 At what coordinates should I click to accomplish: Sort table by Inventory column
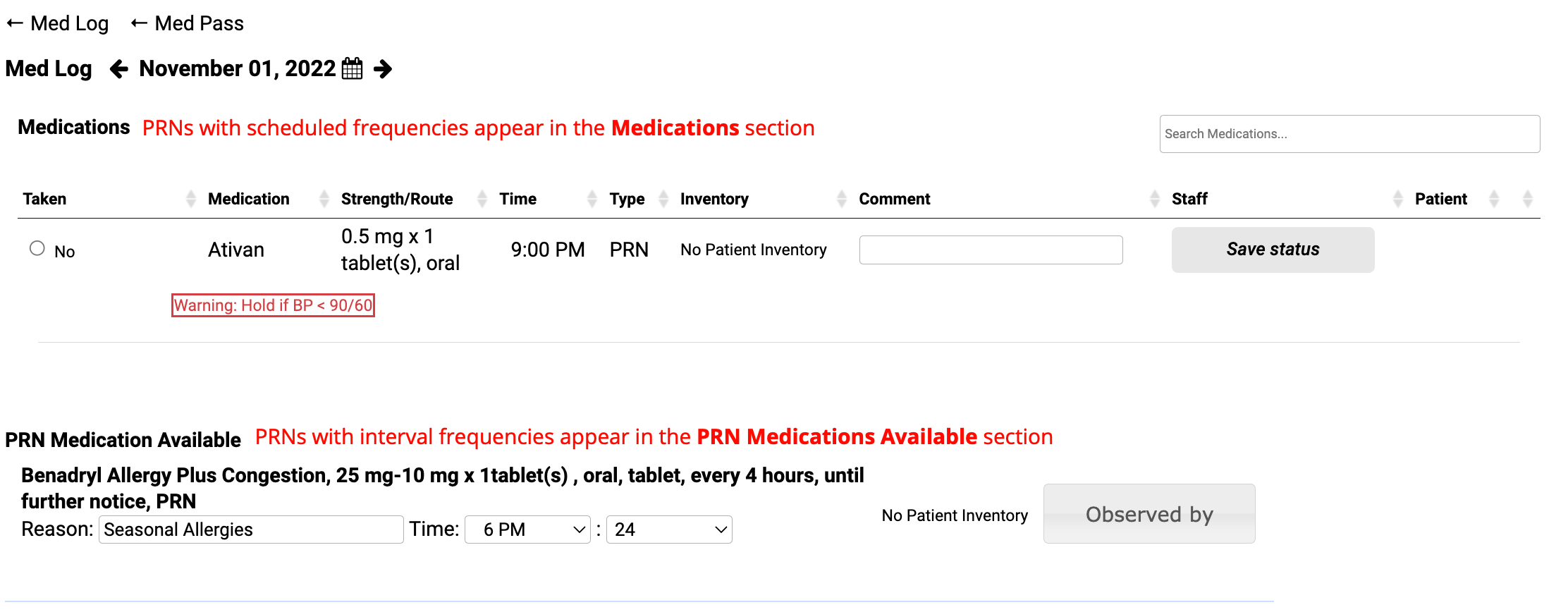click(841, 199)
